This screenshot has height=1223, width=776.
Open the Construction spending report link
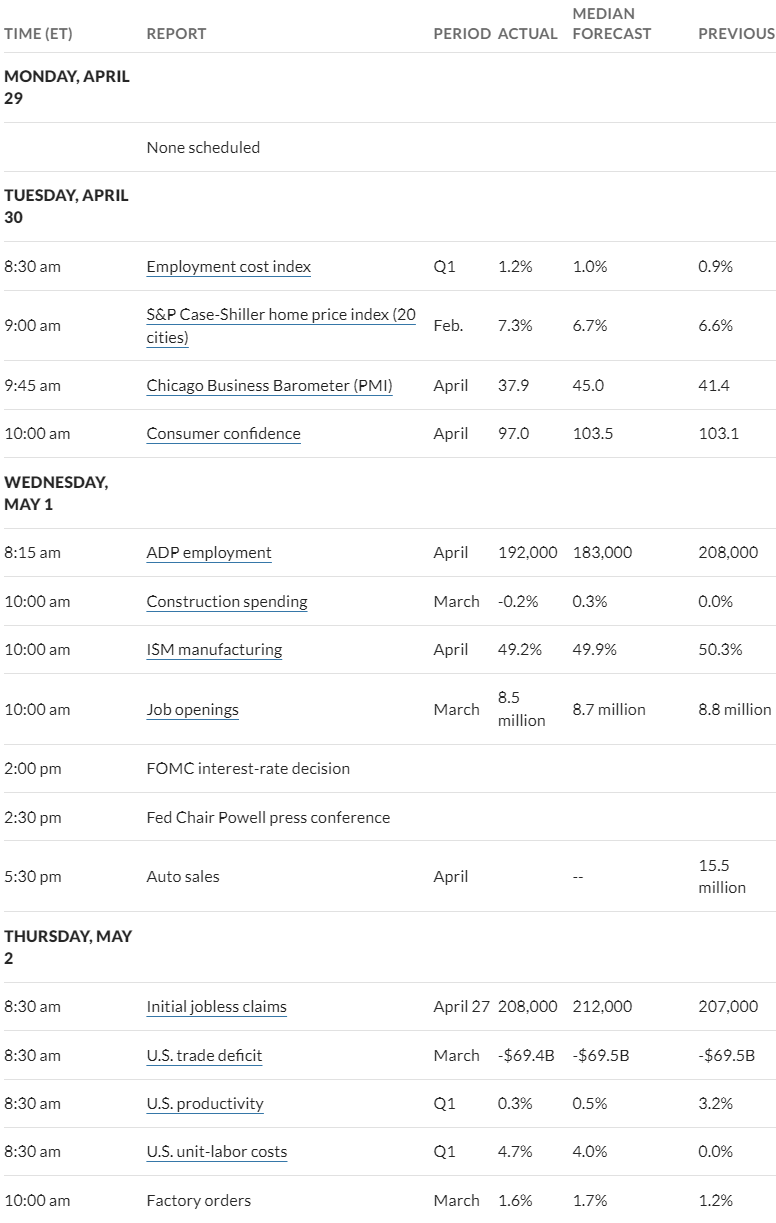[x=227, y=602]
